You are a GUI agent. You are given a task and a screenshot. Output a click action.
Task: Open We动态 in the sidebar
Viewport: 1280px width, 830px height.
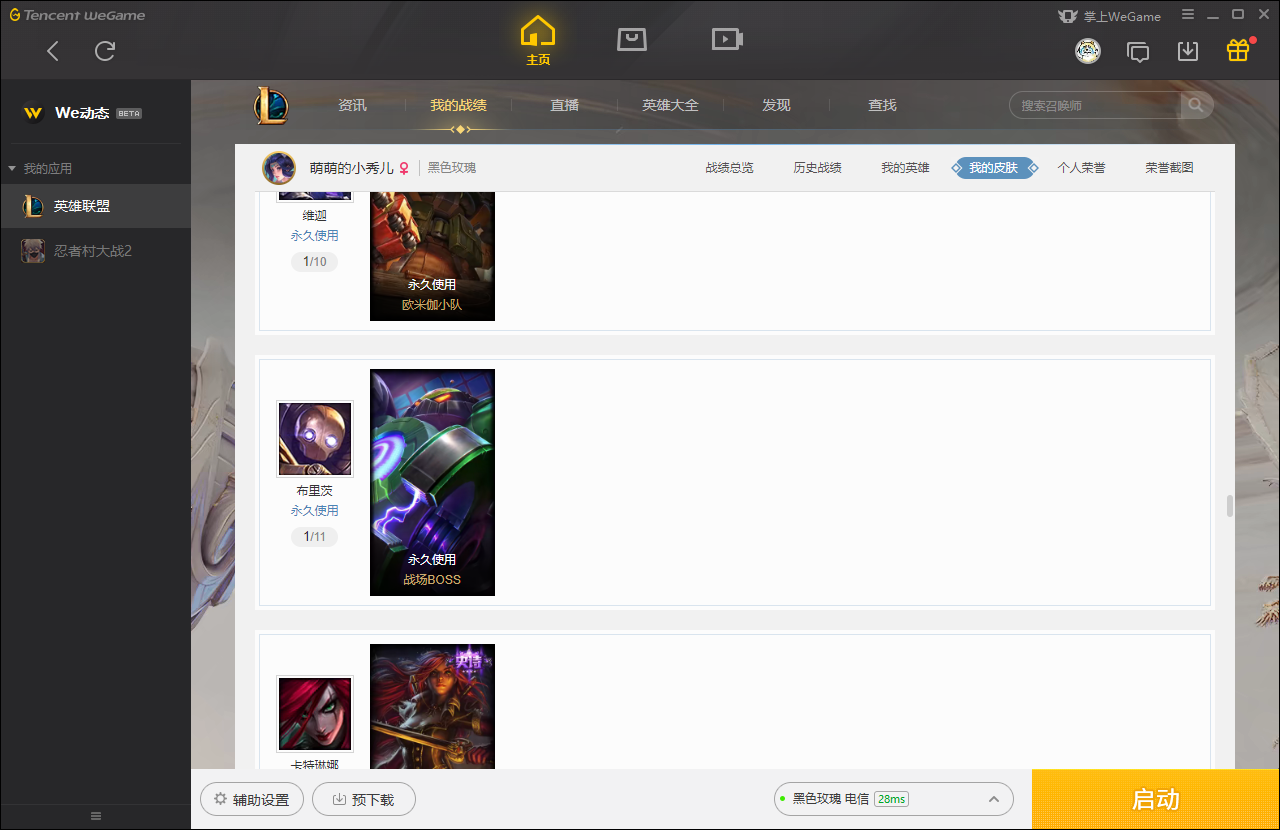pyautogui.click(x=82, y=113)
